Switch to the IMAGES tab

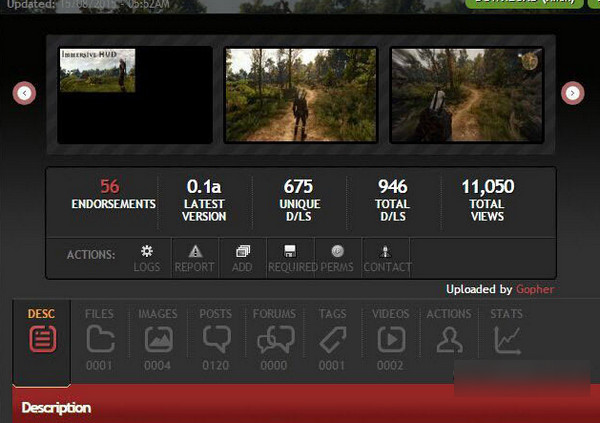click(158, 339)
